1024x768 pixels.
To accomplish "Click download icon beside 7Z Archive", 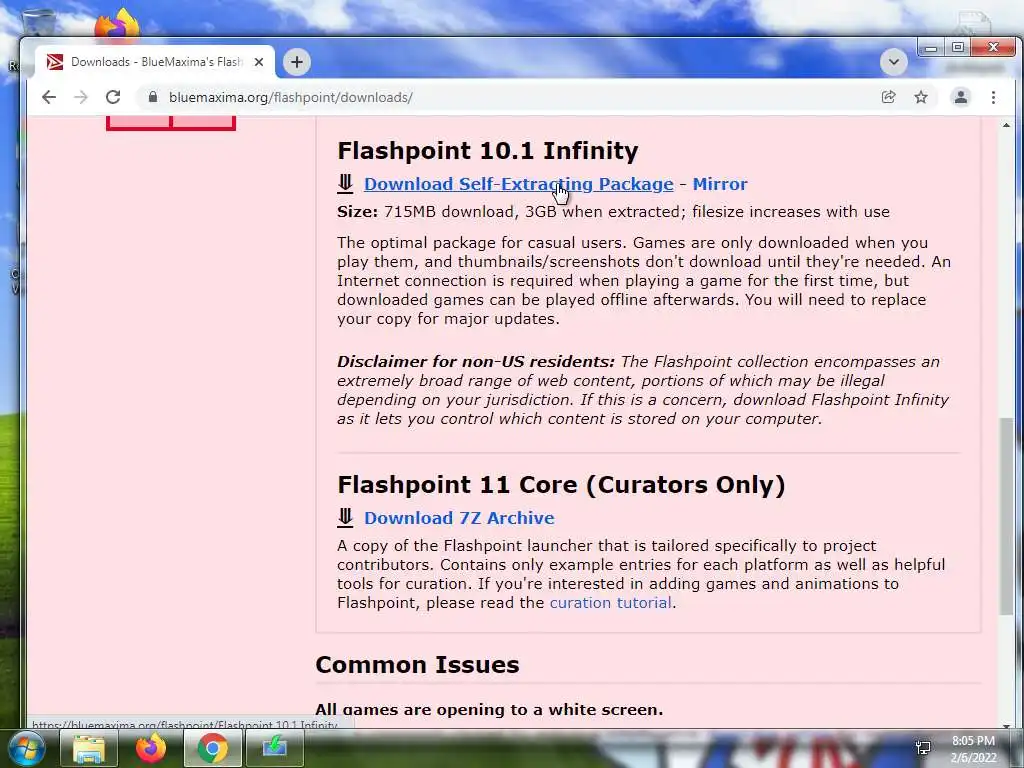I will (x=345, y=517).
